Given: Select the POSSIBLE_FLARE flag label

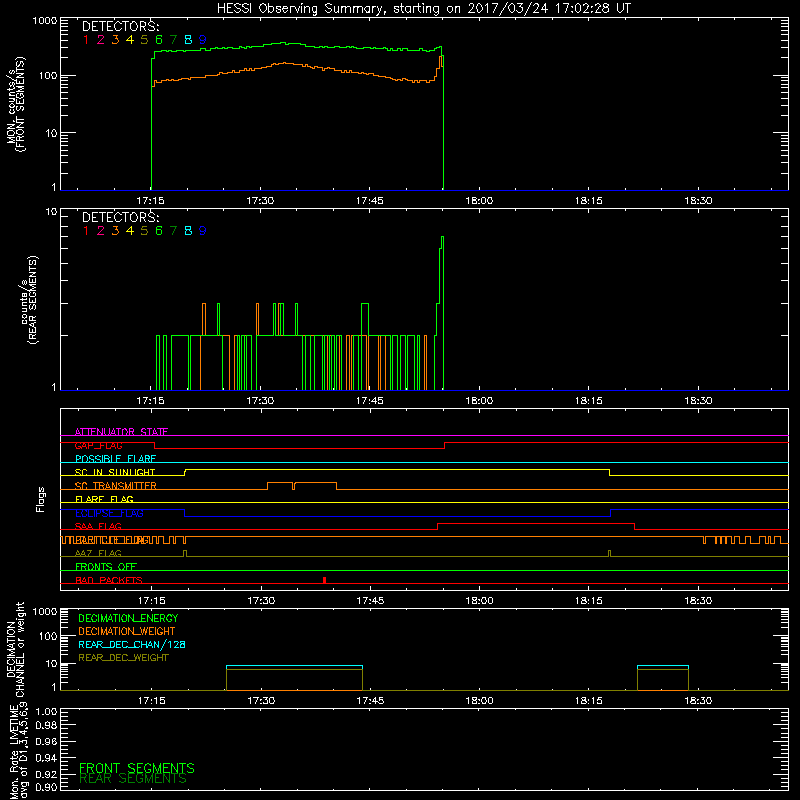Looking at the screenshot, I should click(115, 459).
